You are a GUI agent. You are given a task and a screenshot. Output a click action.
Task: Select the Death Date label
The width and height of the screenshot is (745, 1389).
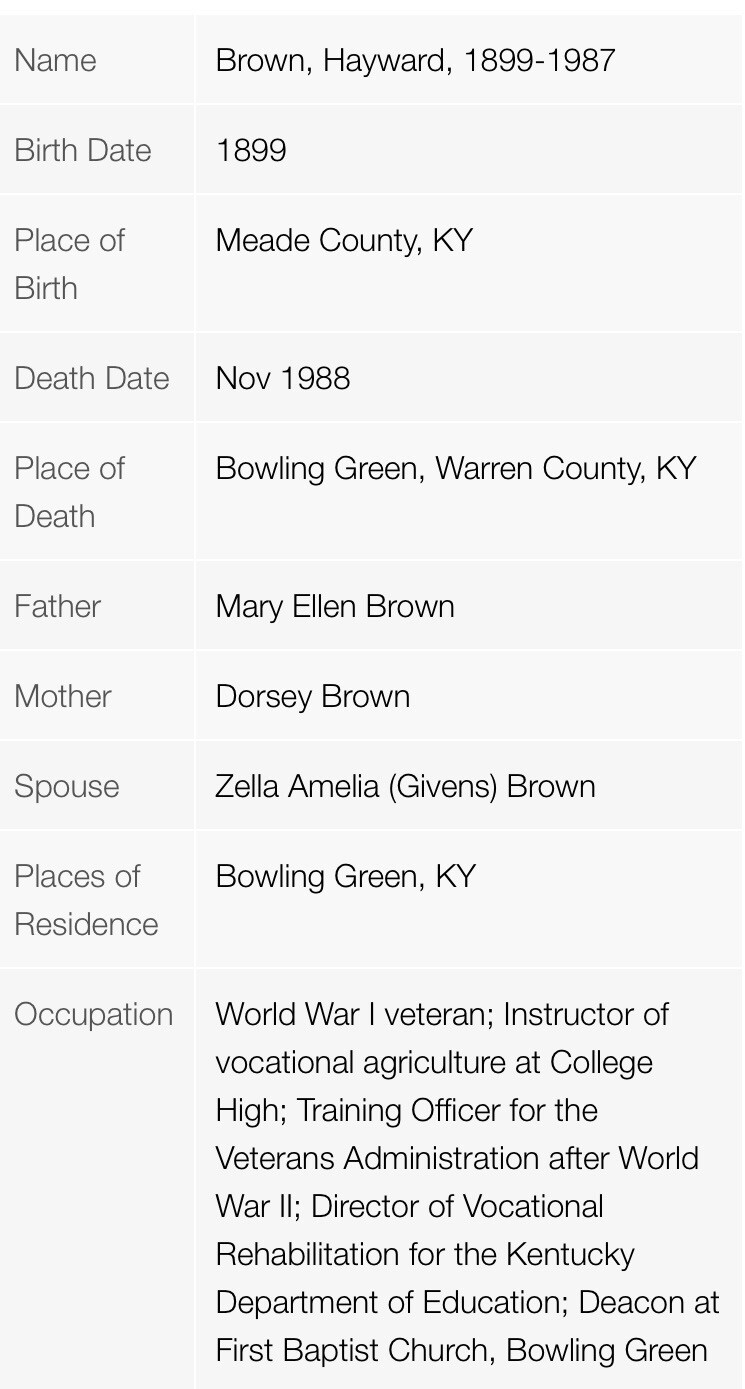pos(92,378)
